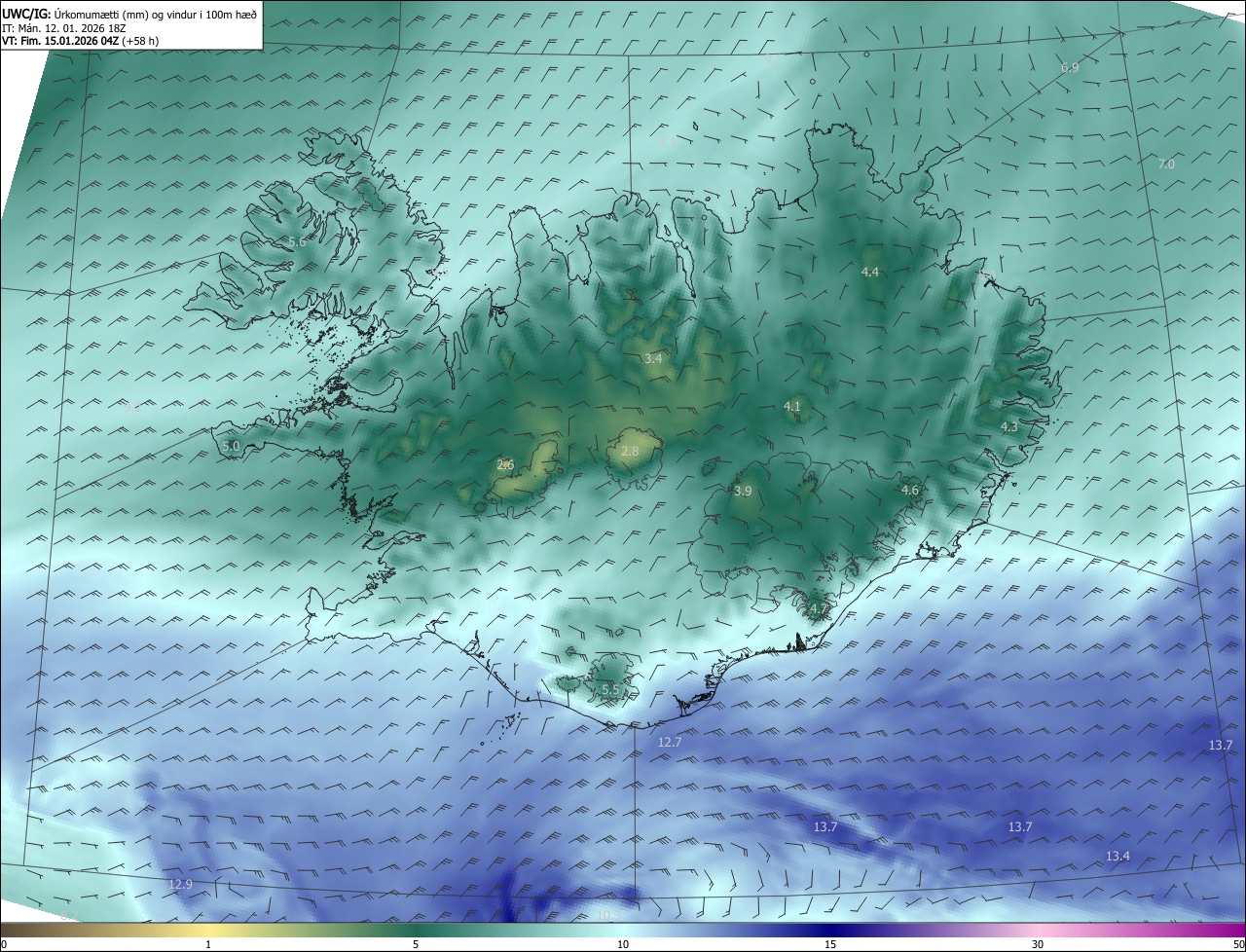The width and height of the screenshot is (1246, 952).
Task: Click the 15 tick label on the color scale
Action: 830,944
